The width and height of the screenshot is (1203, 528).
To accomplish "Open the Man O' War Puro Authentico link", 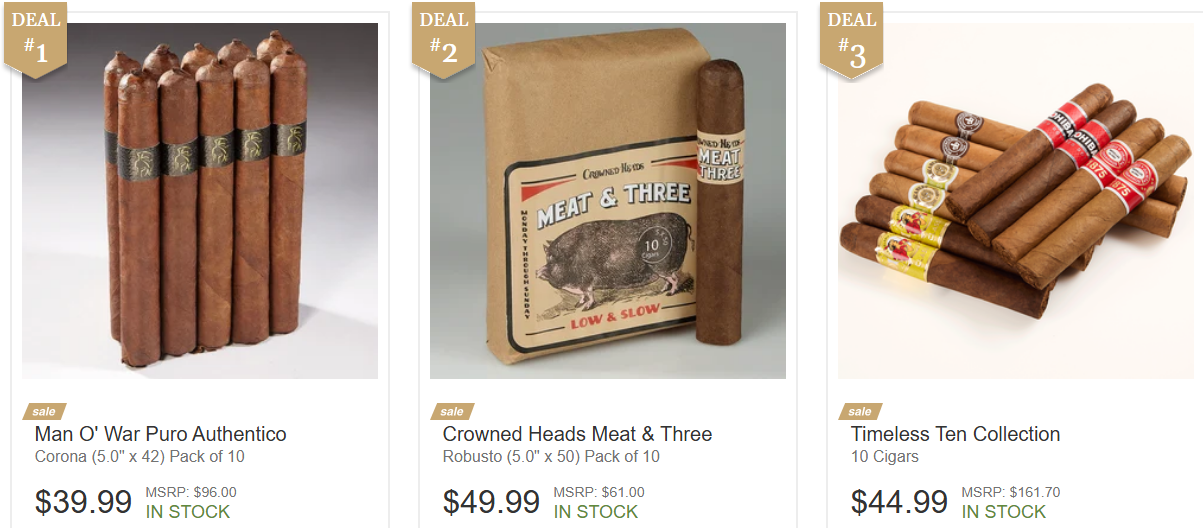I will pos(160,434).
